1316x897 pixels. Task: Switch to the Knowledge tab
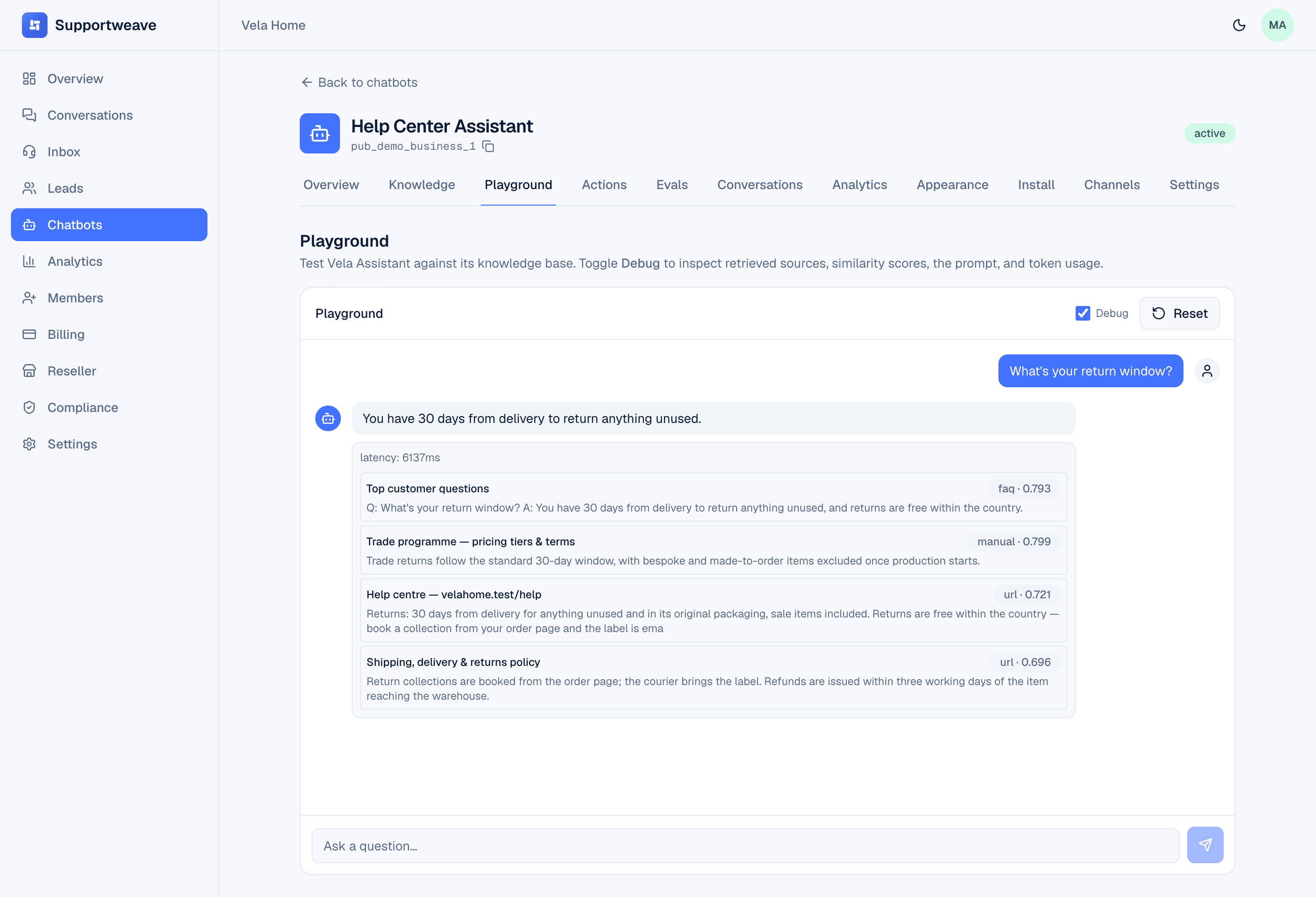click(x=421, y=185)
